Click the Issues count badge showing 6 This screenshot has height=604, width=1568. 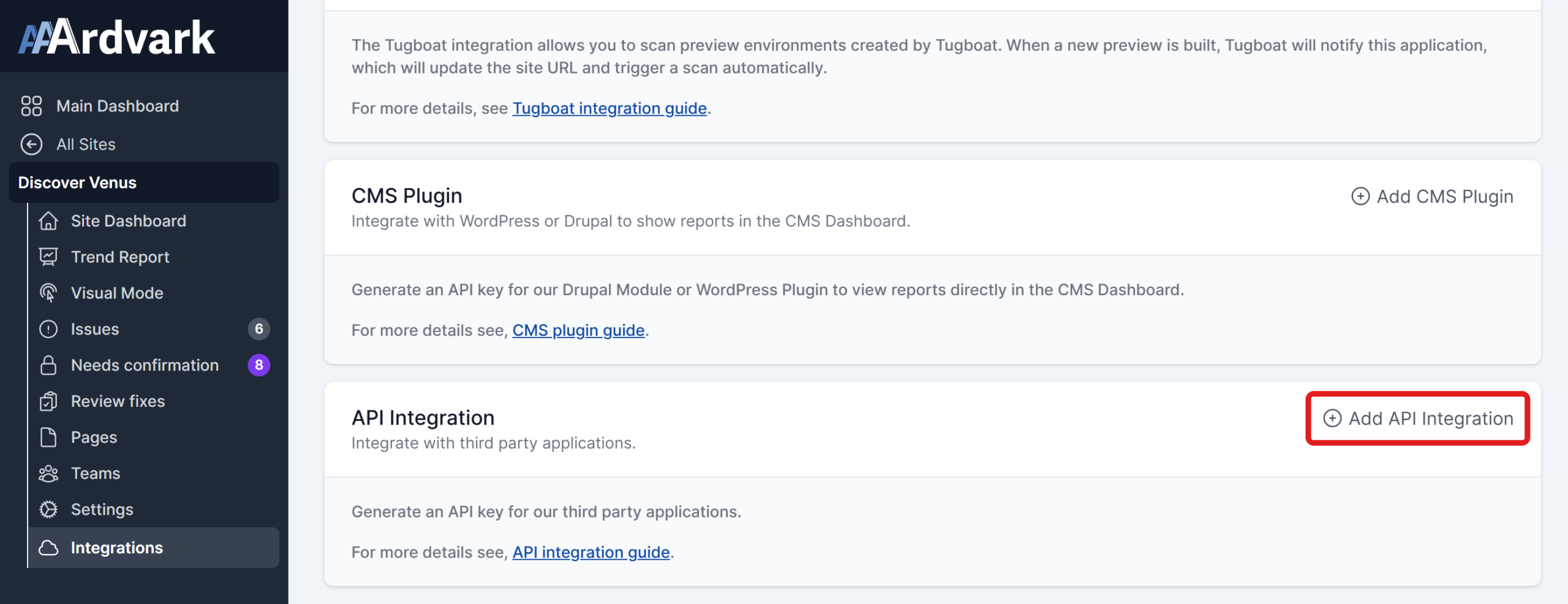pyautogui.click(x=259, y=330)
